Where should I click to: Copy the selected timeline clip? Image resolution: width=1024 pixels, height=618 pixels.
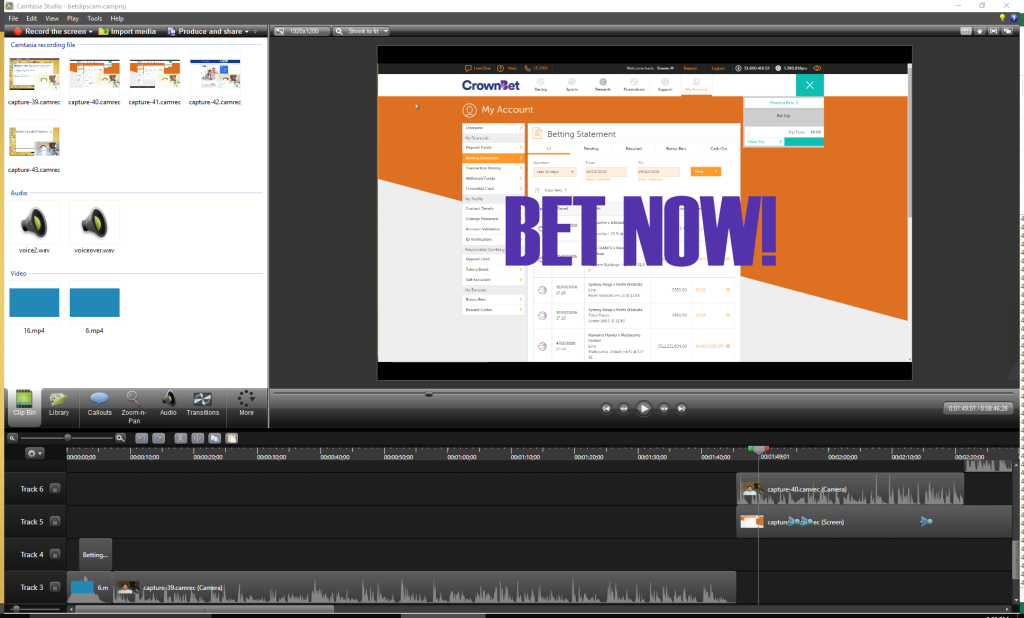click(214, 438)
